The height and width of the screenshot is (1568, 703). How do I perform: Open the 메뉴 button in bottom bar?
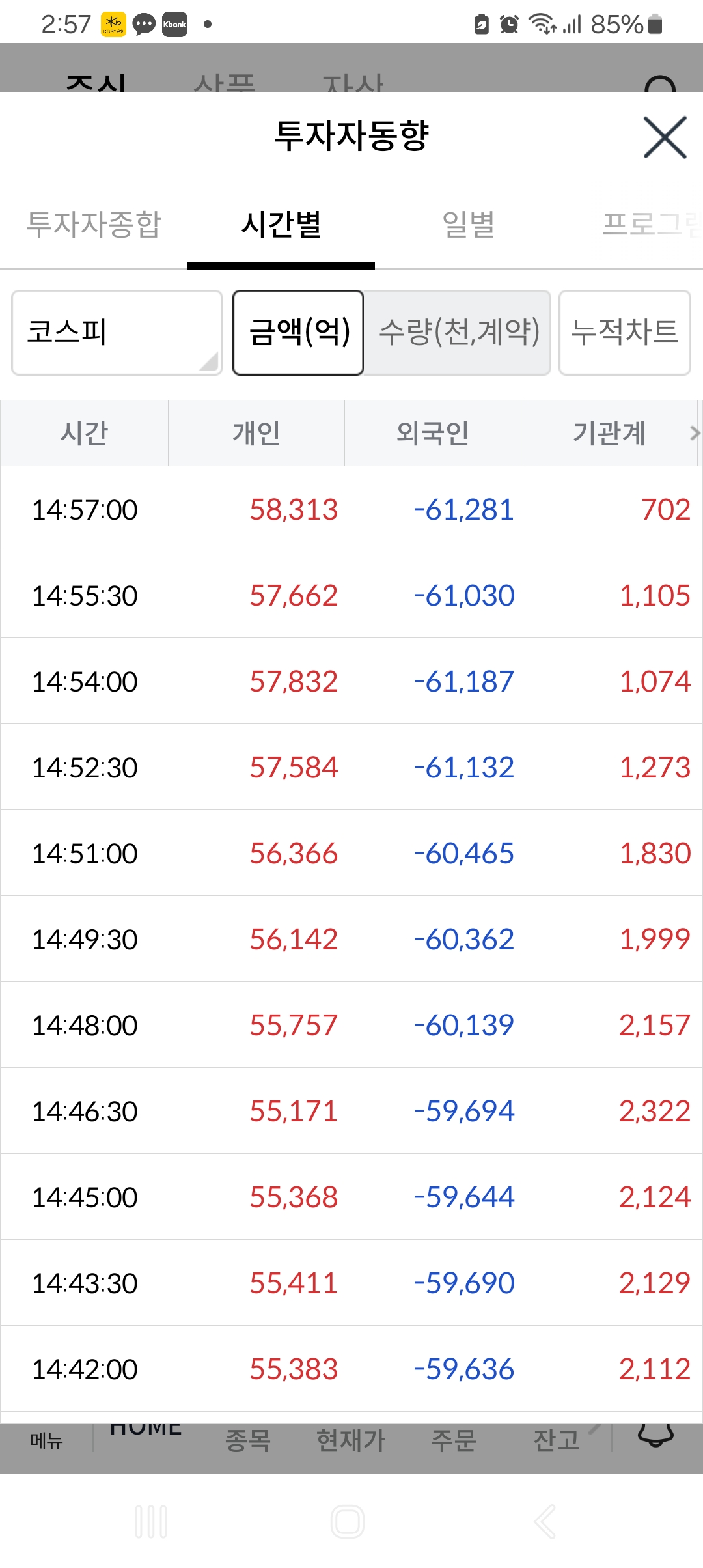click(46, 1440)
